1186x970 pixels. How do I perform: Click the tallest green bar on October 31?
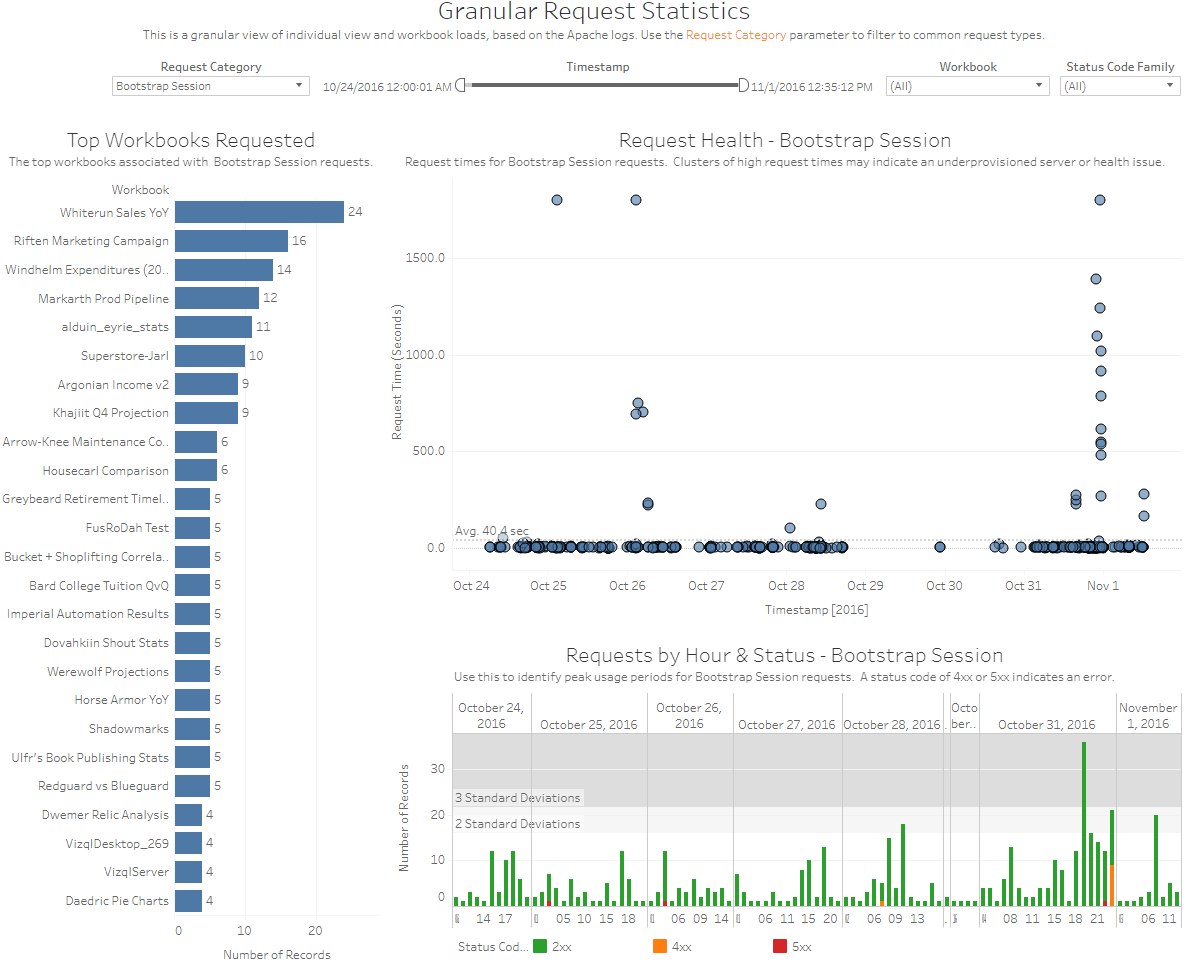[x=1083, y=820]
